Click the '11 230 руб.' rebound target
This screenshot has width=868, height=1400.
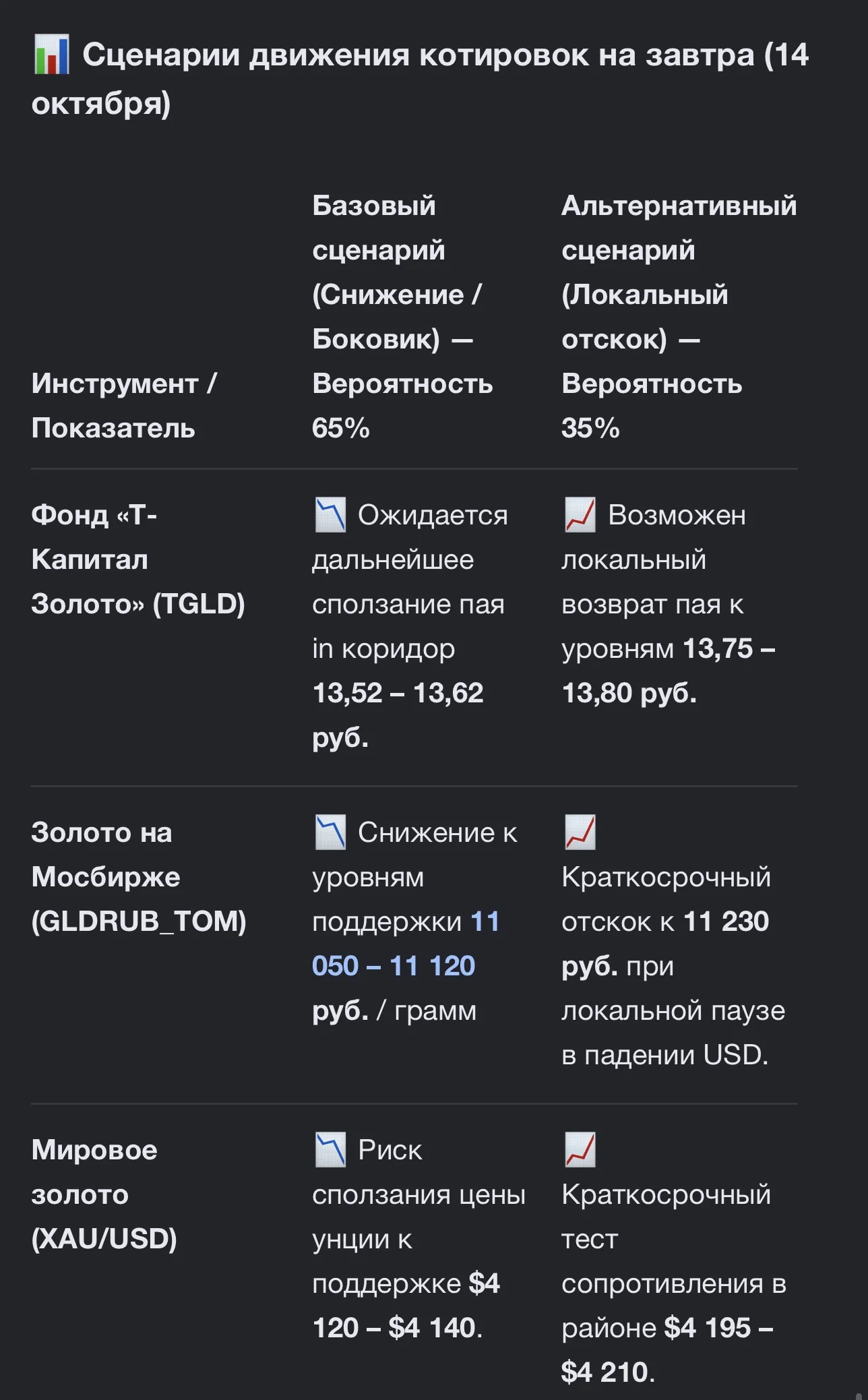click(665, 944)
